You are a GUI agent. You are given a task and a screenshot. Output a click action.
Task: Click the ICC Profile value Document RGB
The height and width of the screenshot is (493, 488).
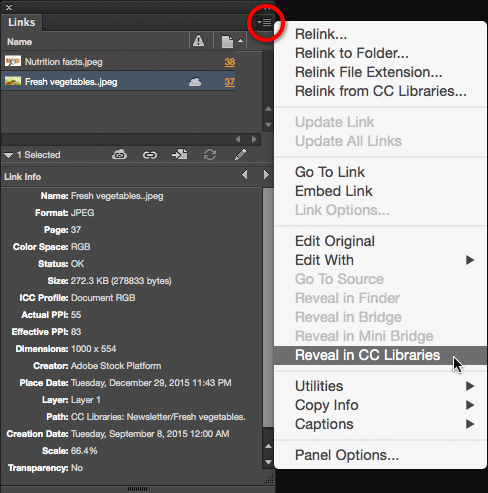click(103, 298)
